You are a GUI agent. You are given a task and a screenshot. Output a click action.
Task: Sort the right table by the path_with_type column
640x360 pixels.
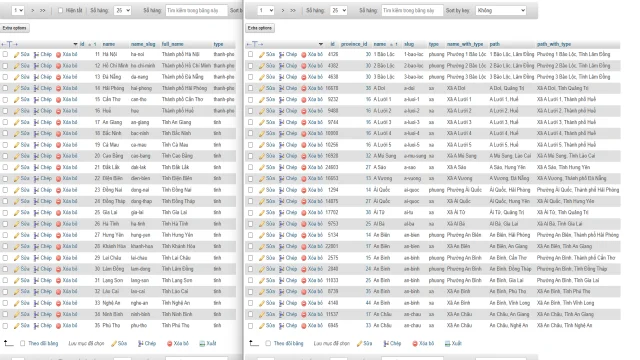coord(554,44)
